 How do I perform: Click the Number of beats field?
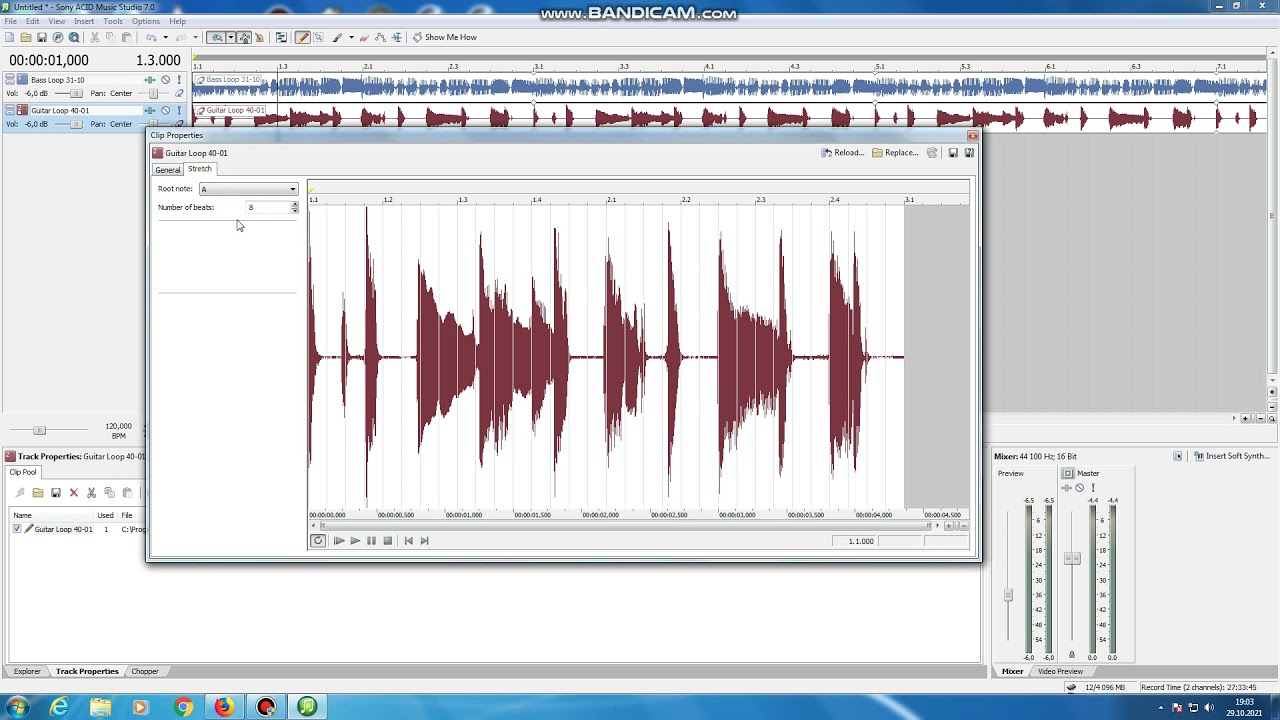click(268, 208)
